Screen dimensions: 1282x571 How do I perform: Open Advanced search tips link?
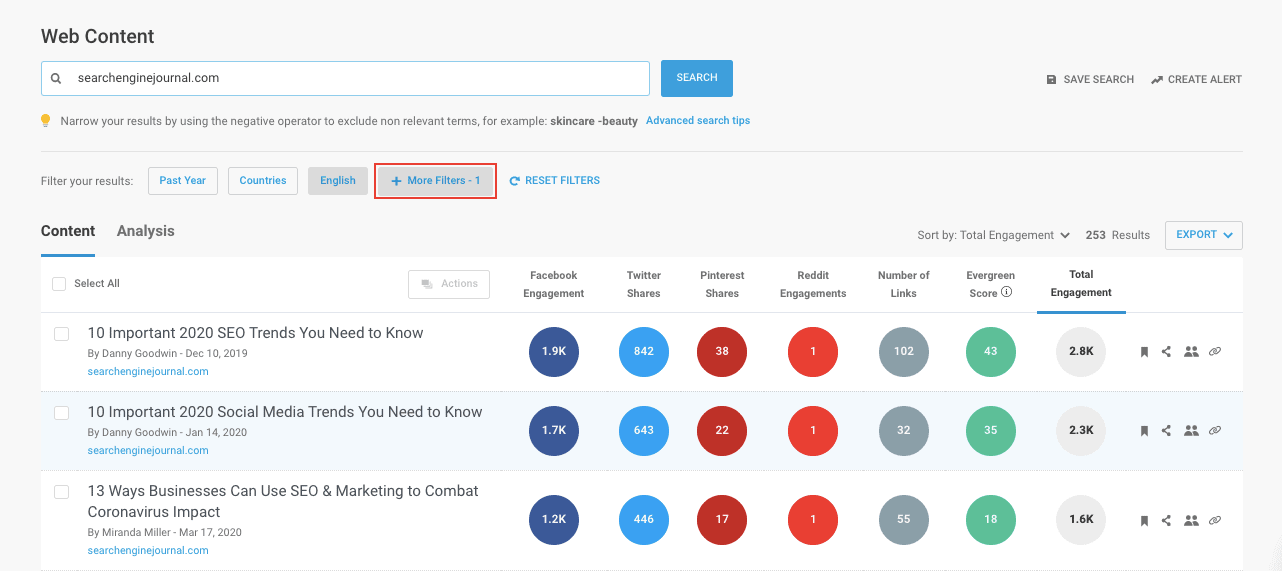[697, 121]
